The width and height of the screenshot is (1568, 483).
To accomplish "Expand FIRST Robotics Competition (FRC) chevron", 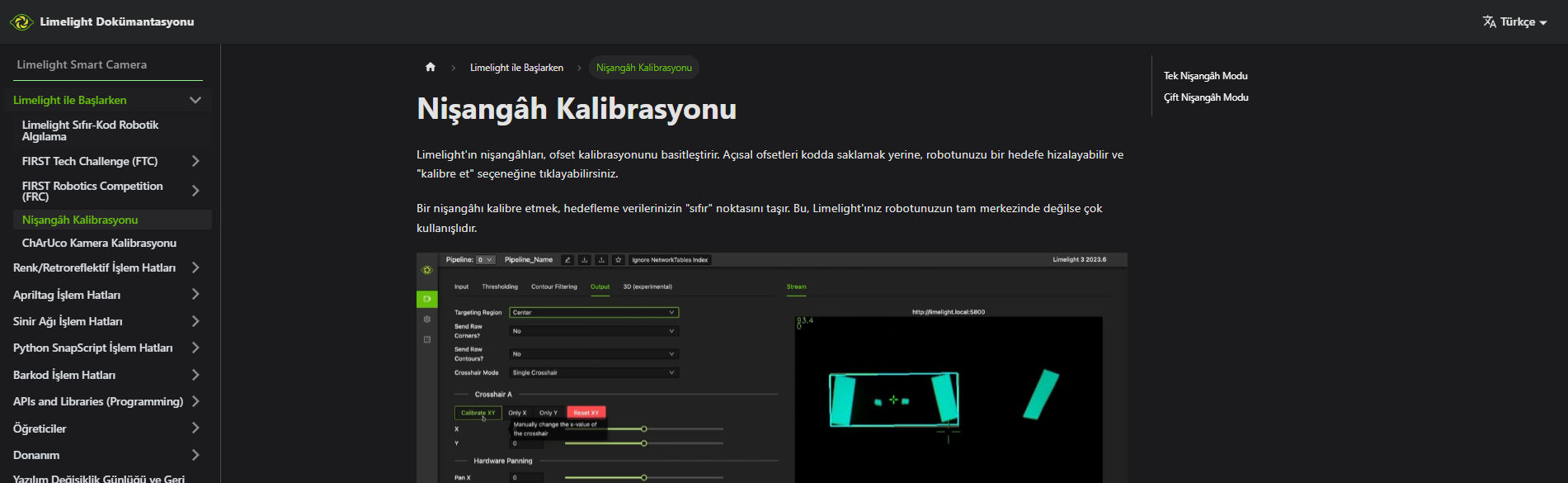I will (195, 191).
